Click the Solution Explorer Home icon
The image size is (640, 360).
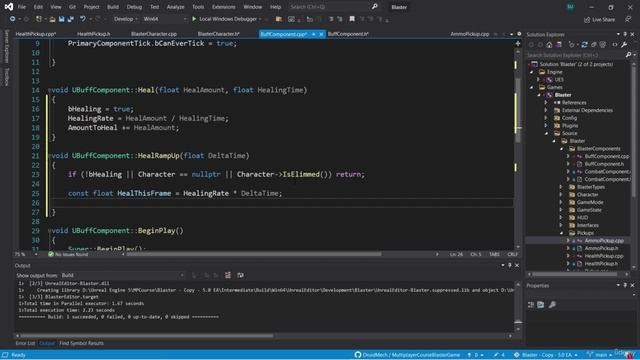[549, 44]
